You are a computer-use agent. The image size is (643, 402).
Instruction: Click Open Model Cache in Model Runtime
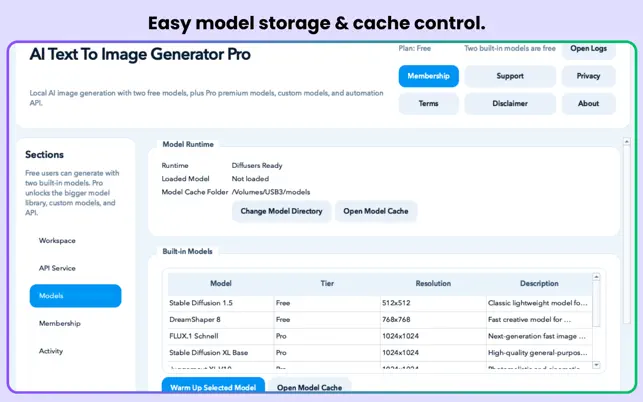[x=376, y=211]
